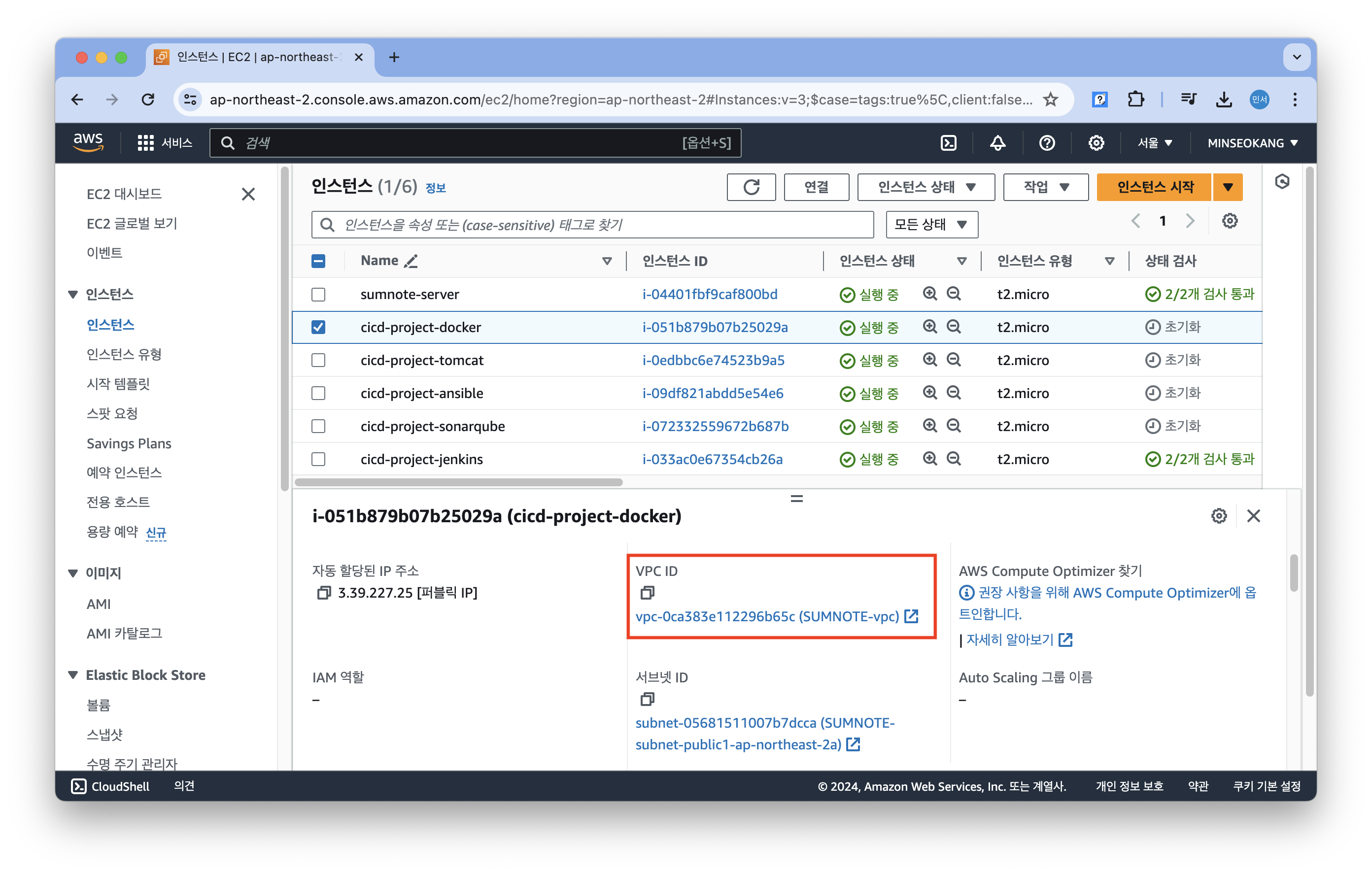
Task: Edit Name column with pencil icon
Action: tap(411, 261)
